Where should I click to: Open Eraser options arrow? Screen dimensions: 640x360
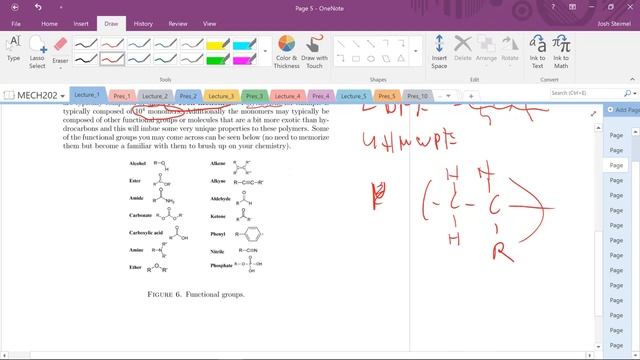pyautogui.click(x=60, y=68)
